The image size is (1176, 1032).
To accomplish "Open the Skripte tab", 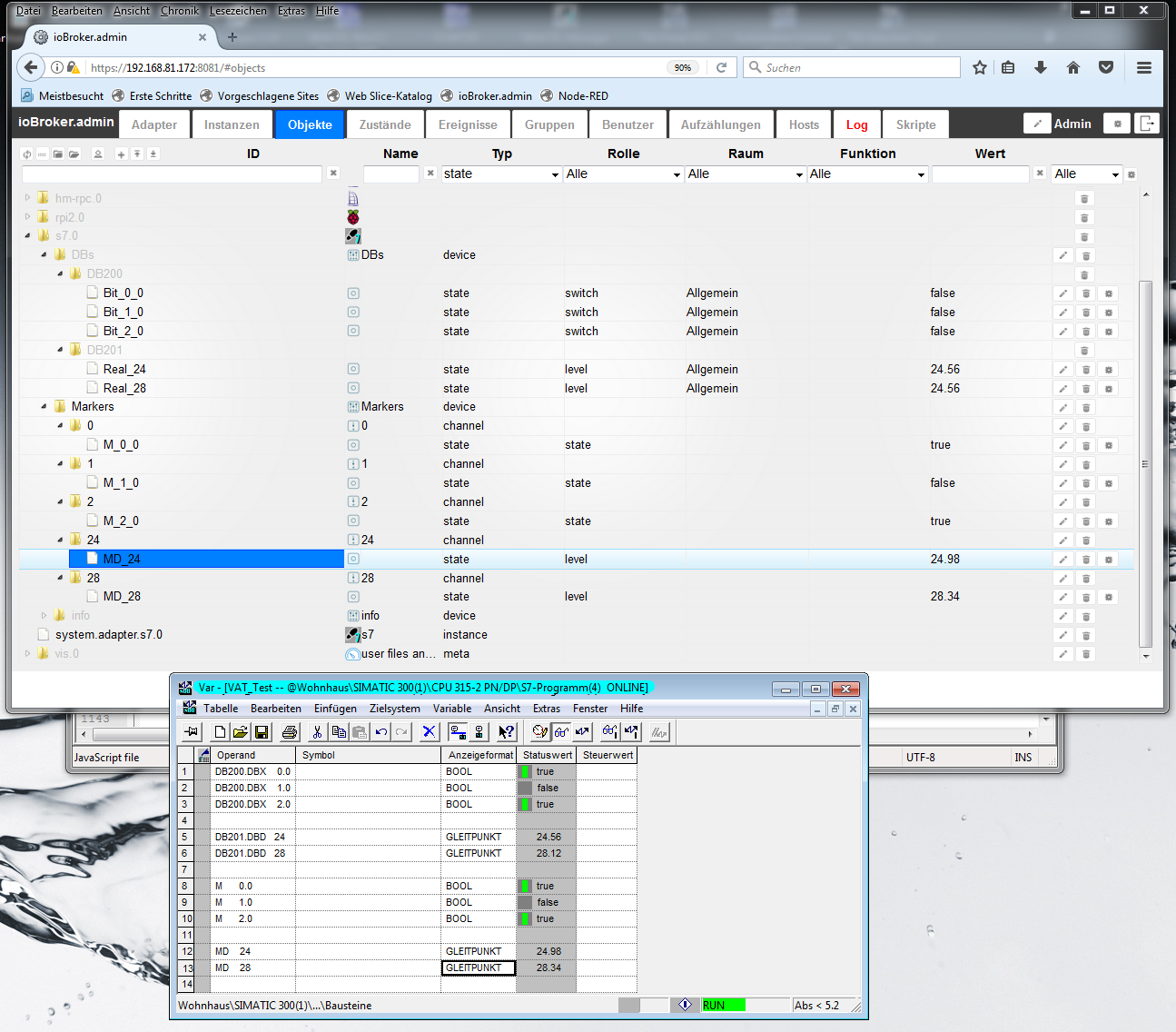I will (915, 124).
